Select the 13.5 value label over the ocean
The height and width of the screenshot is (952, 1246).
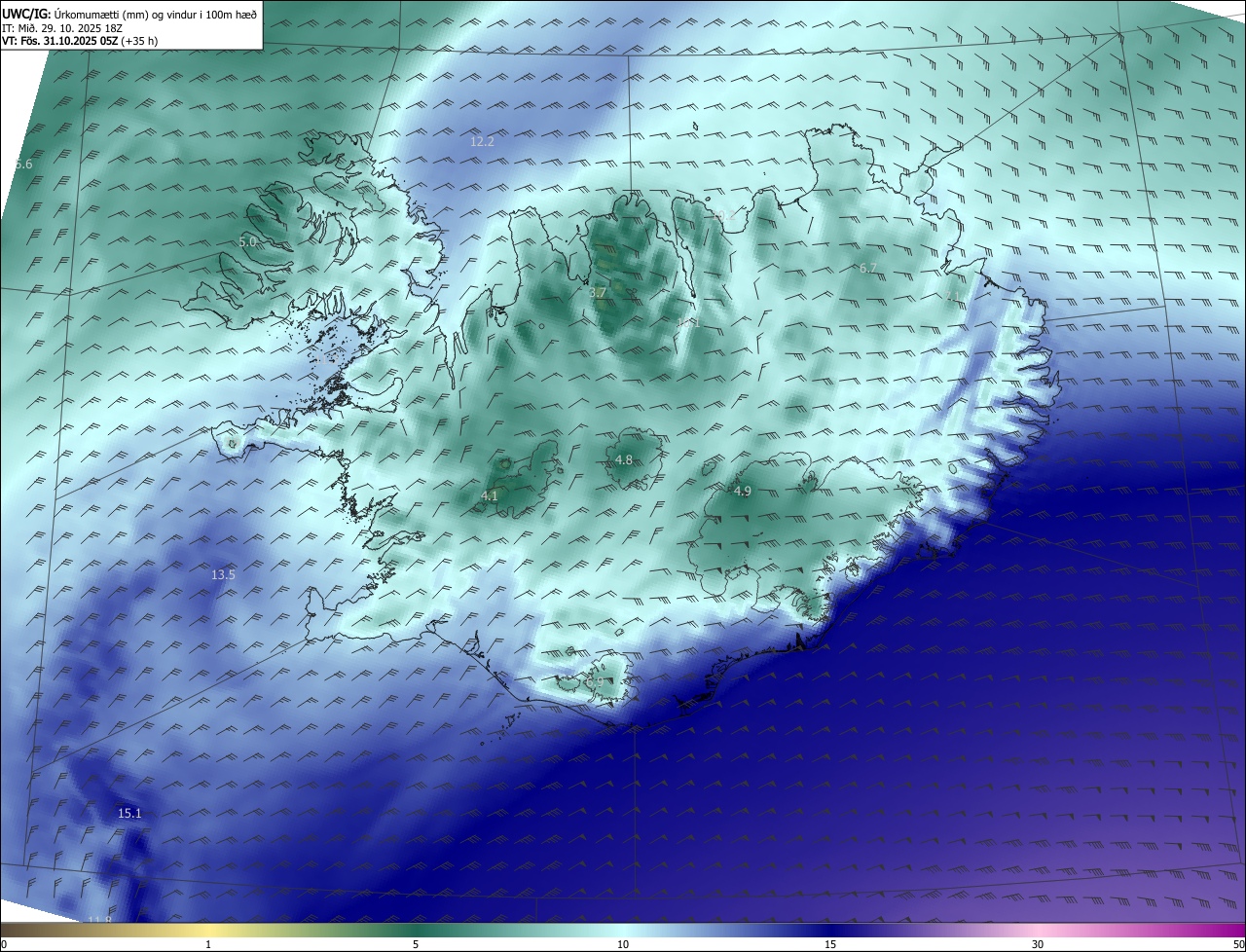tap(223, 574)
